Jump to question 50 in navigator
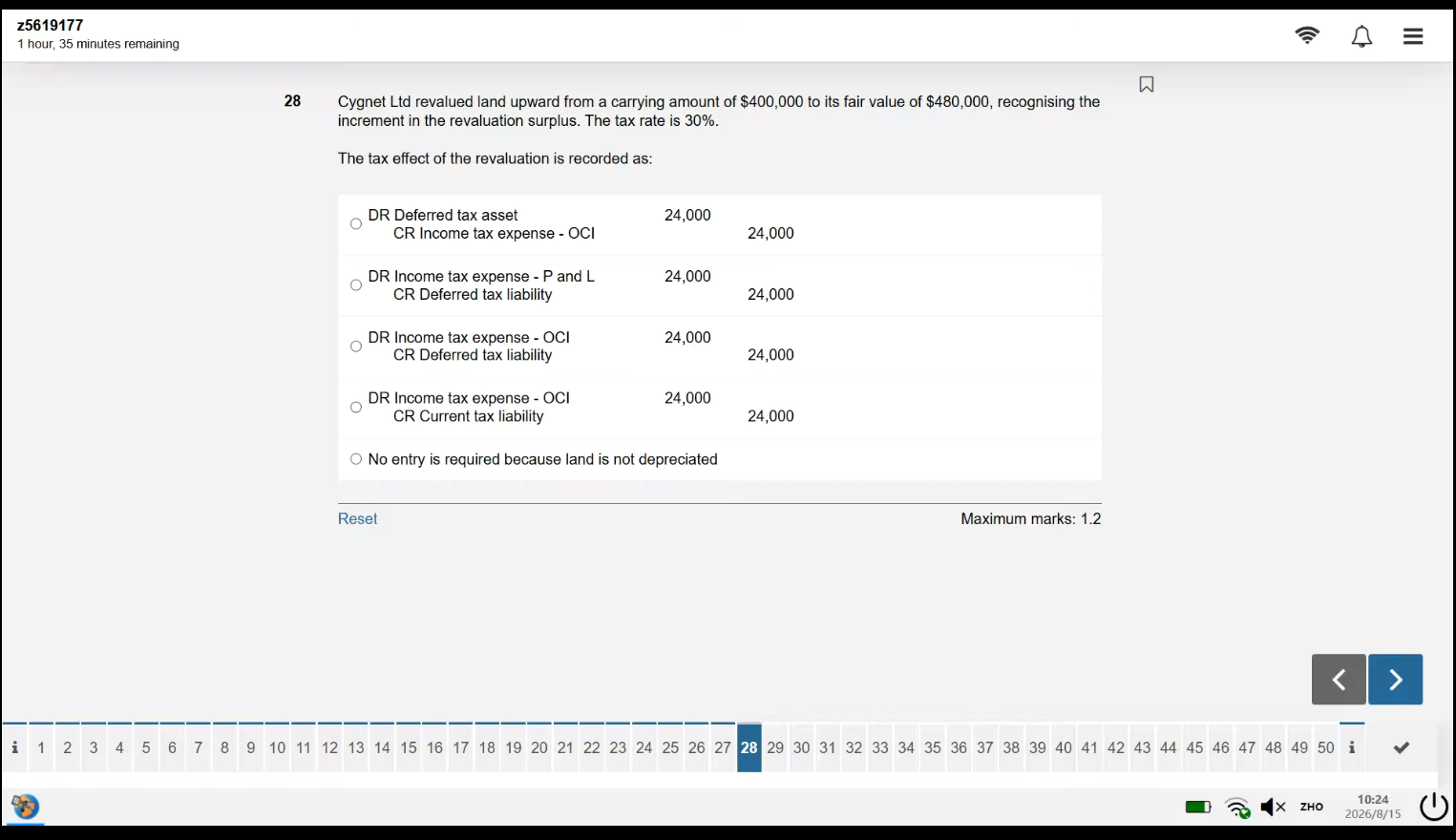The height and width of the screenshot is (840, 1456). 1325,747
